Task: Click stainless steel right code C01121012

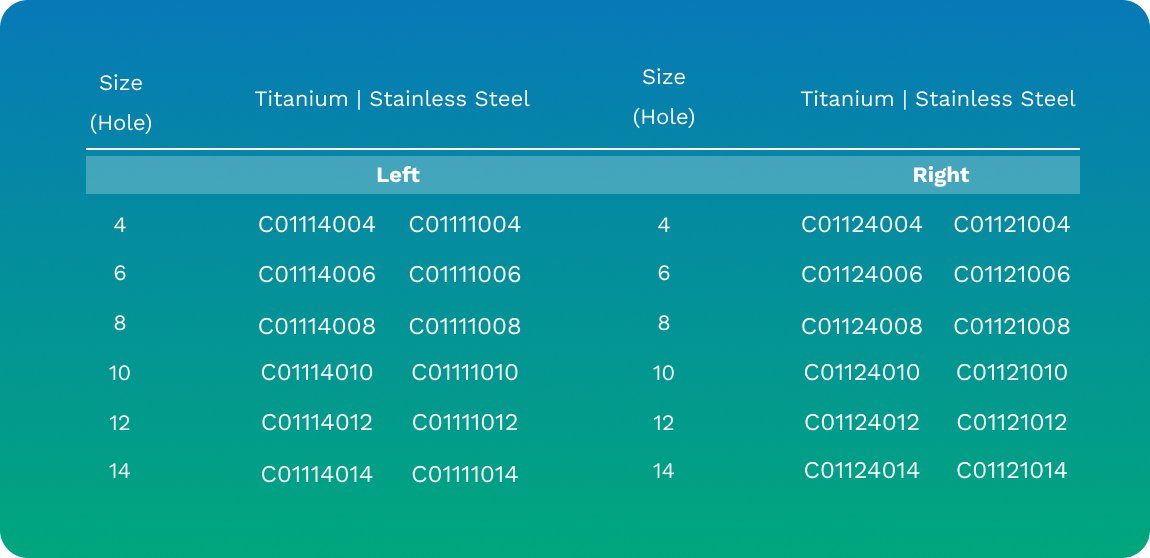Action: 1012,422
